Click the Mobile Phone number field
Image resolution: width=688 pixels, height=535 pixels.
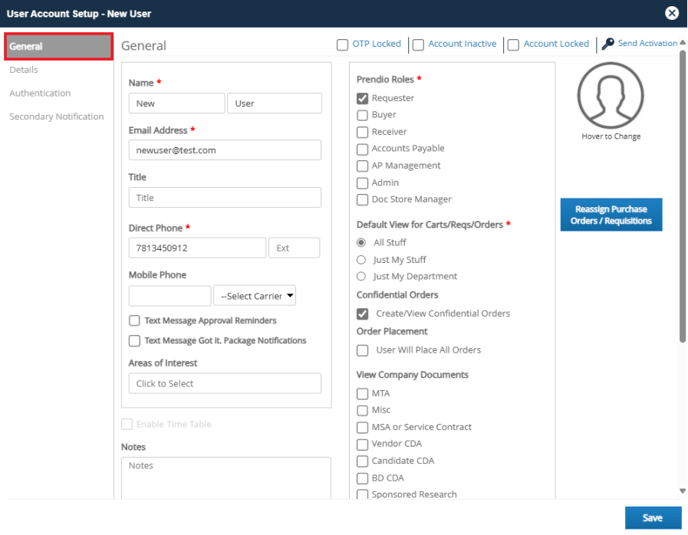(x=170, y=296)
